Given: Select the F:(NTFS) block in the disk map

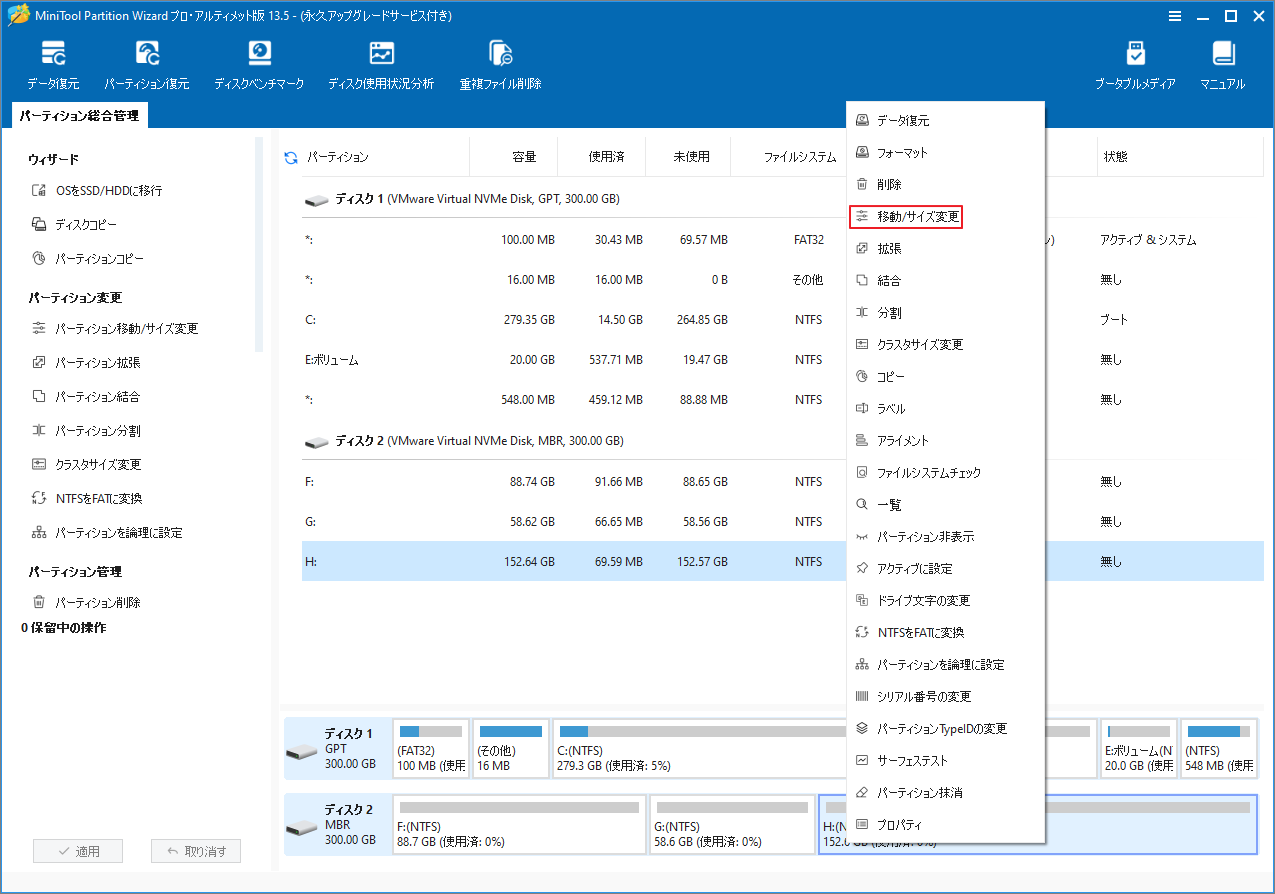Looking at the screenshot, I should (x=519, y=824).
